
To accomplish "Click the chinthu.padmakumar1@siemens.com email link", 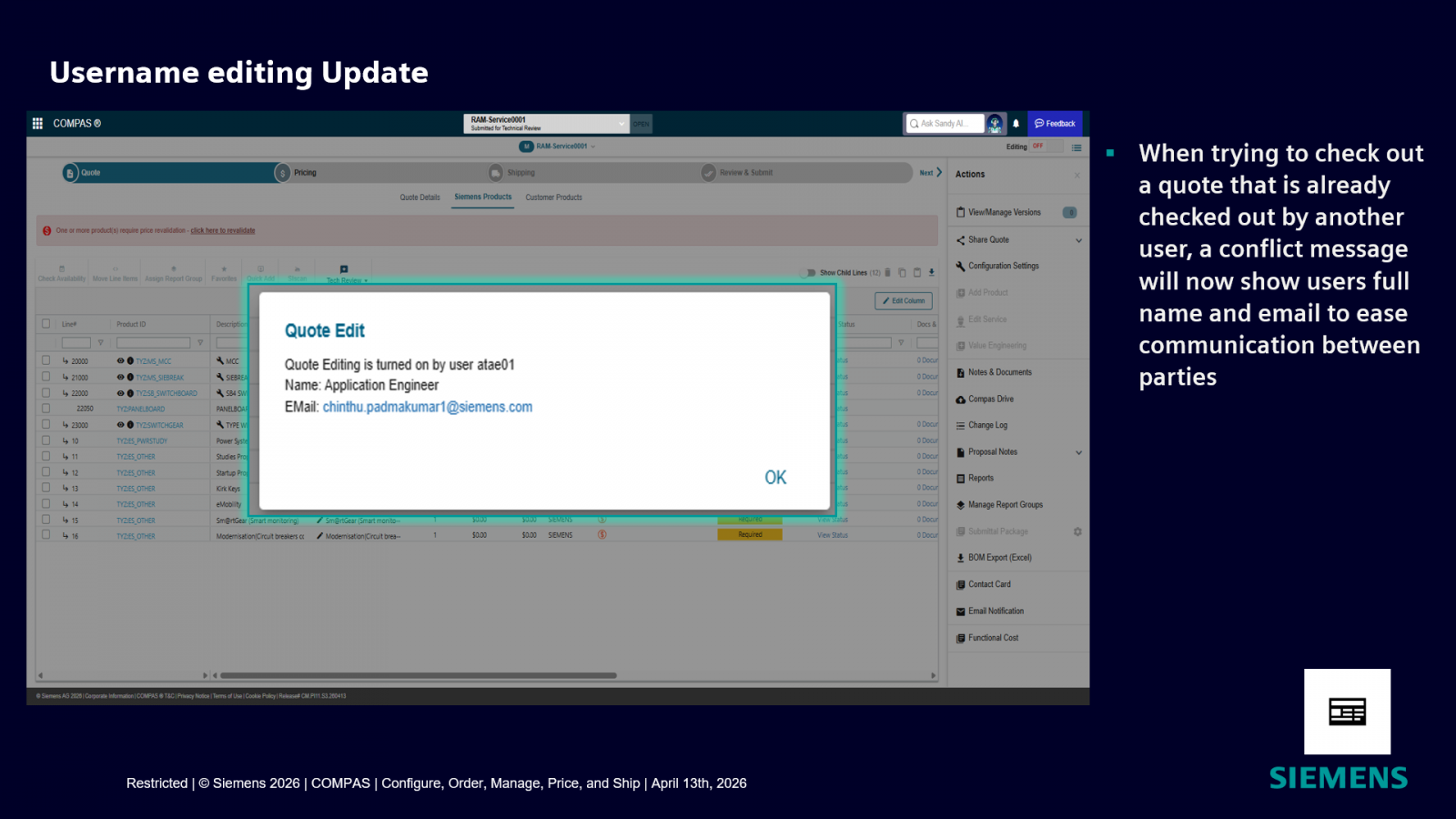I will coord(427,408).
